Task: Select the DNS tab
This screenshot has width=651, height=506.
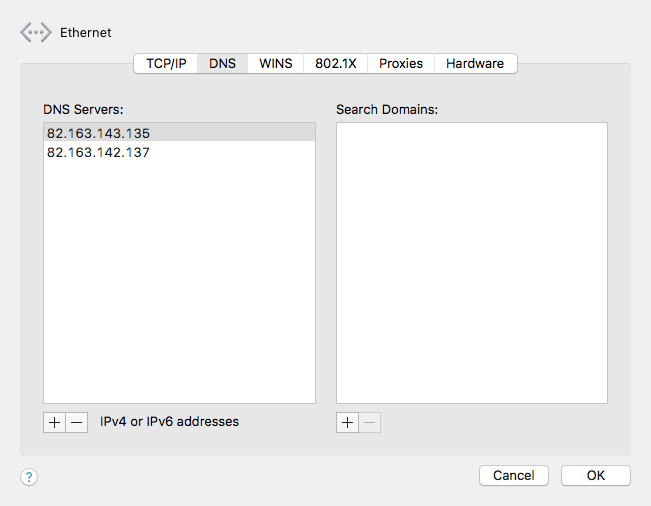Action: pos(222,63)
